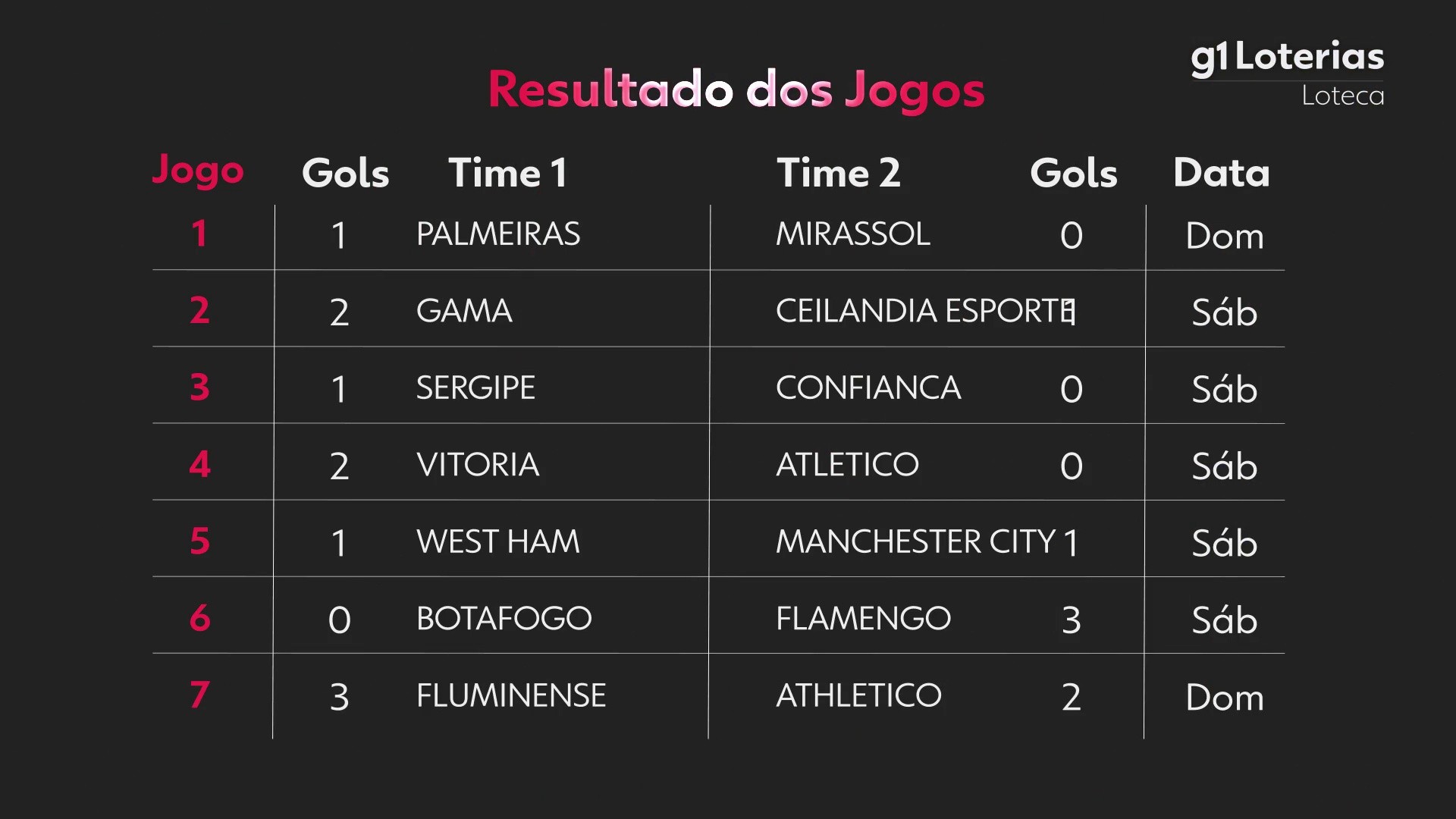1456x819 pixels.
Task: Select the Jogo column header
Action: [x=198, y=171]
